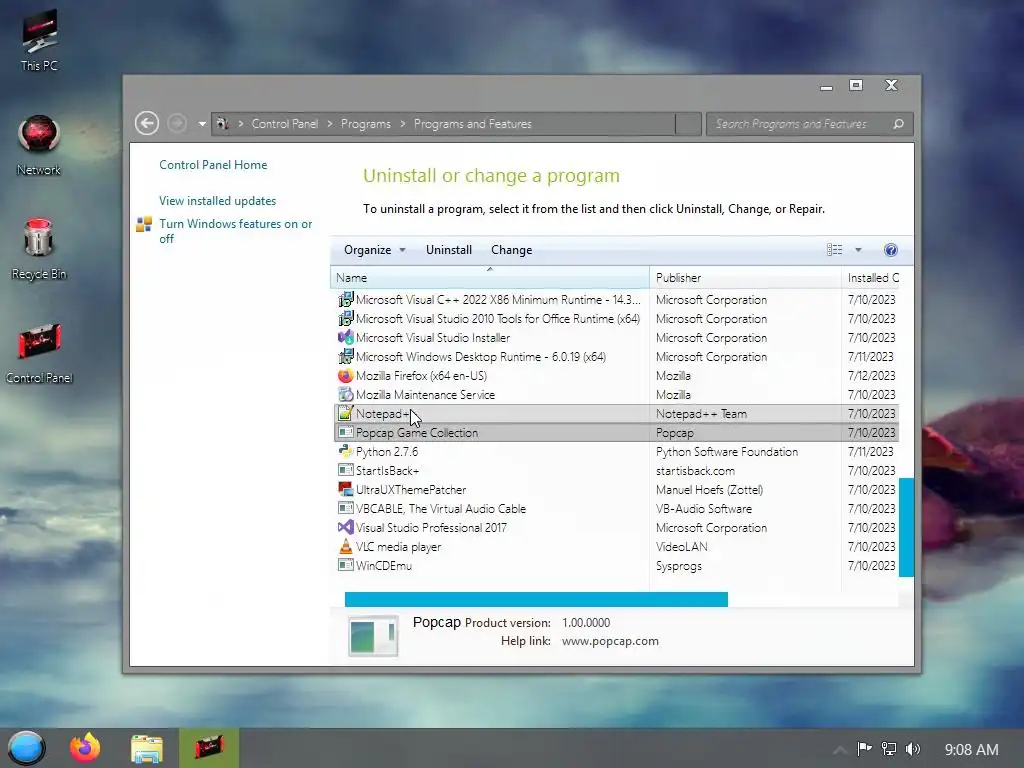Click the VLC media player cone icon

click(345, 547)
